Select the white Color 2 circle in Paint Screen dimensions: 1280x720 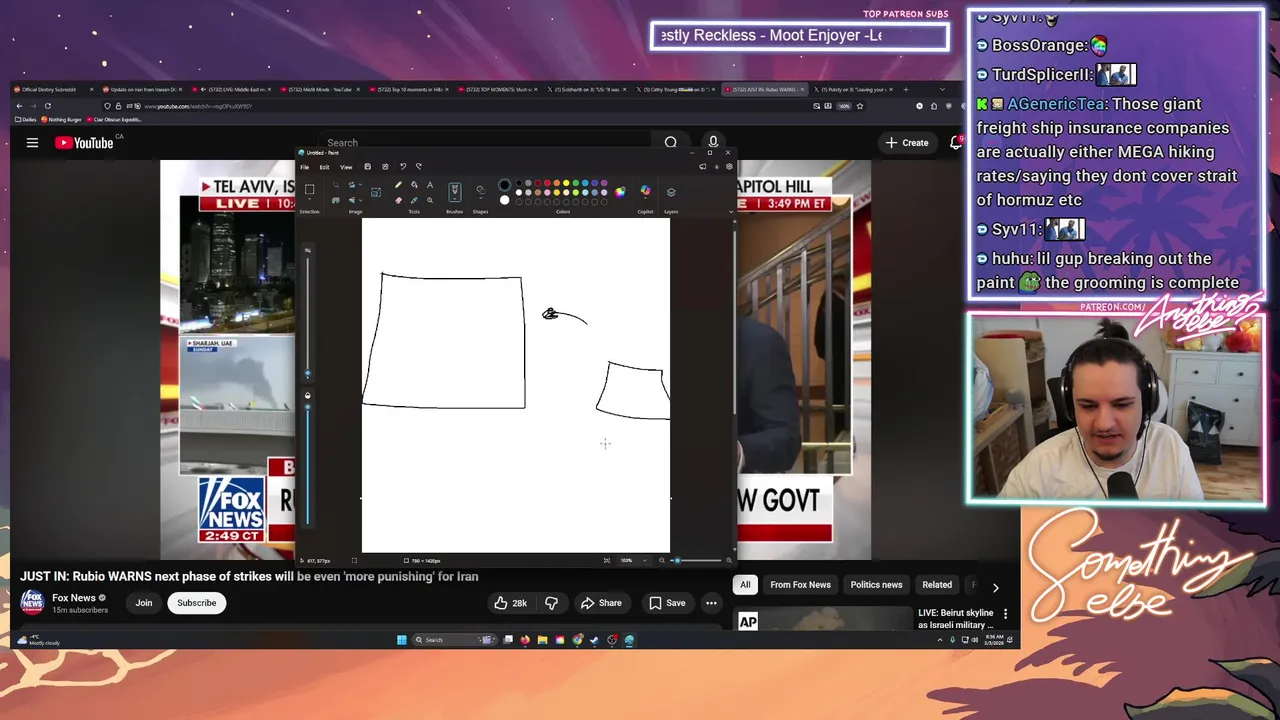504,200
